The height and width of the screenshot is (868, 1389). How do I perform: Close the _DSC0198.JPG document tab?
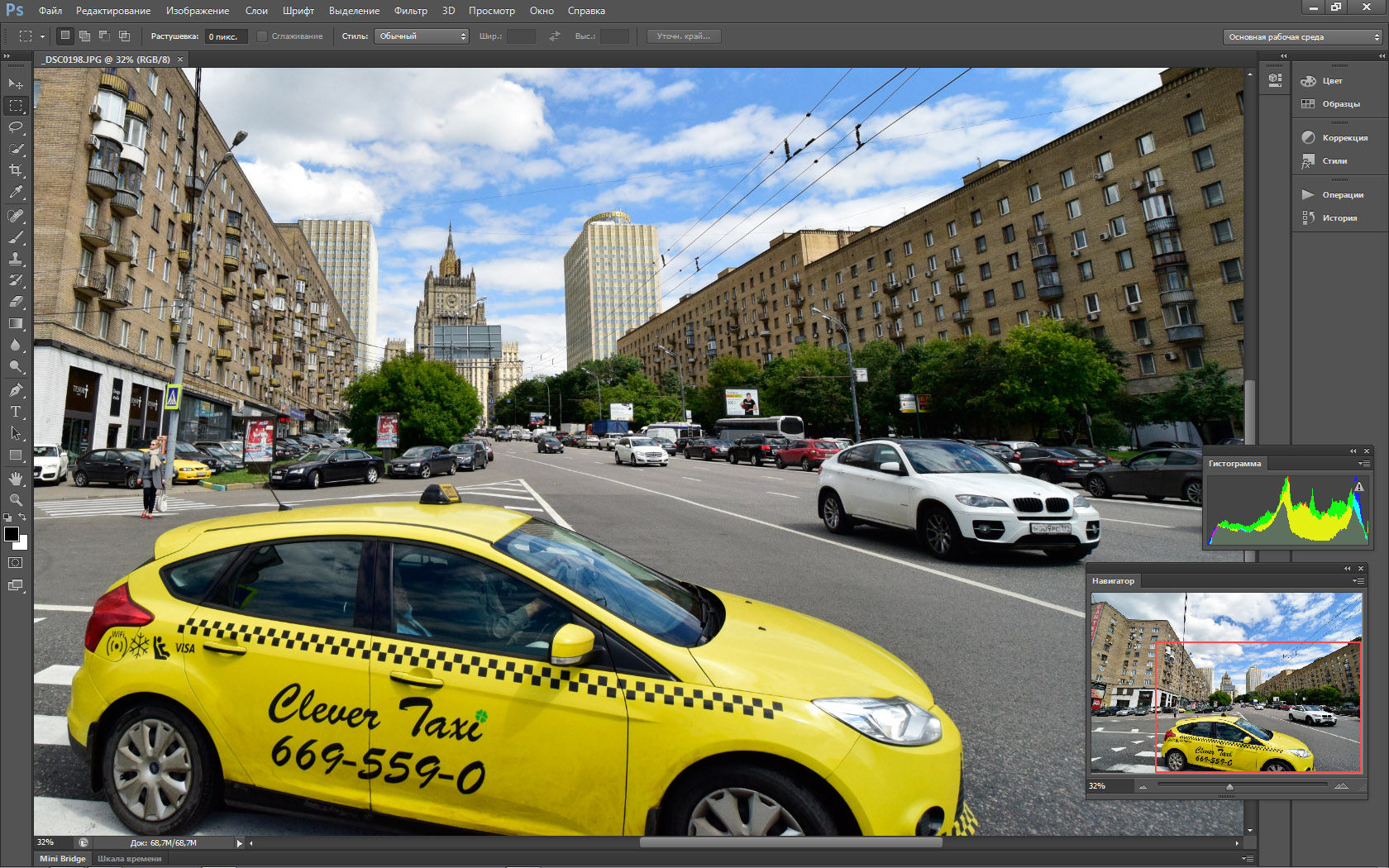pyautogui.click(x=180, y=60)
